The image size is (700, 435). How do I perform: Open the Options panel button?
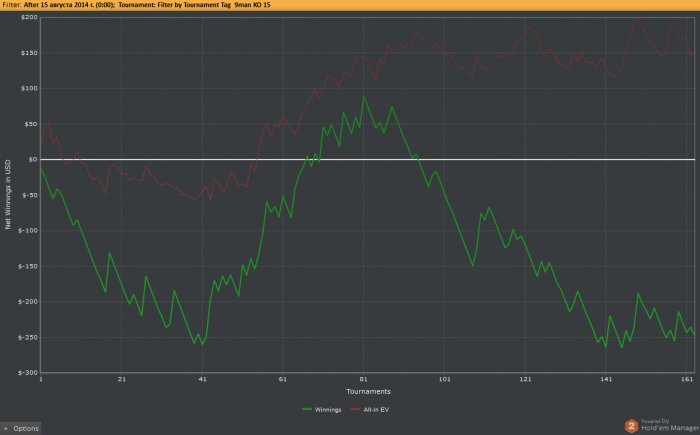[21, 428]
